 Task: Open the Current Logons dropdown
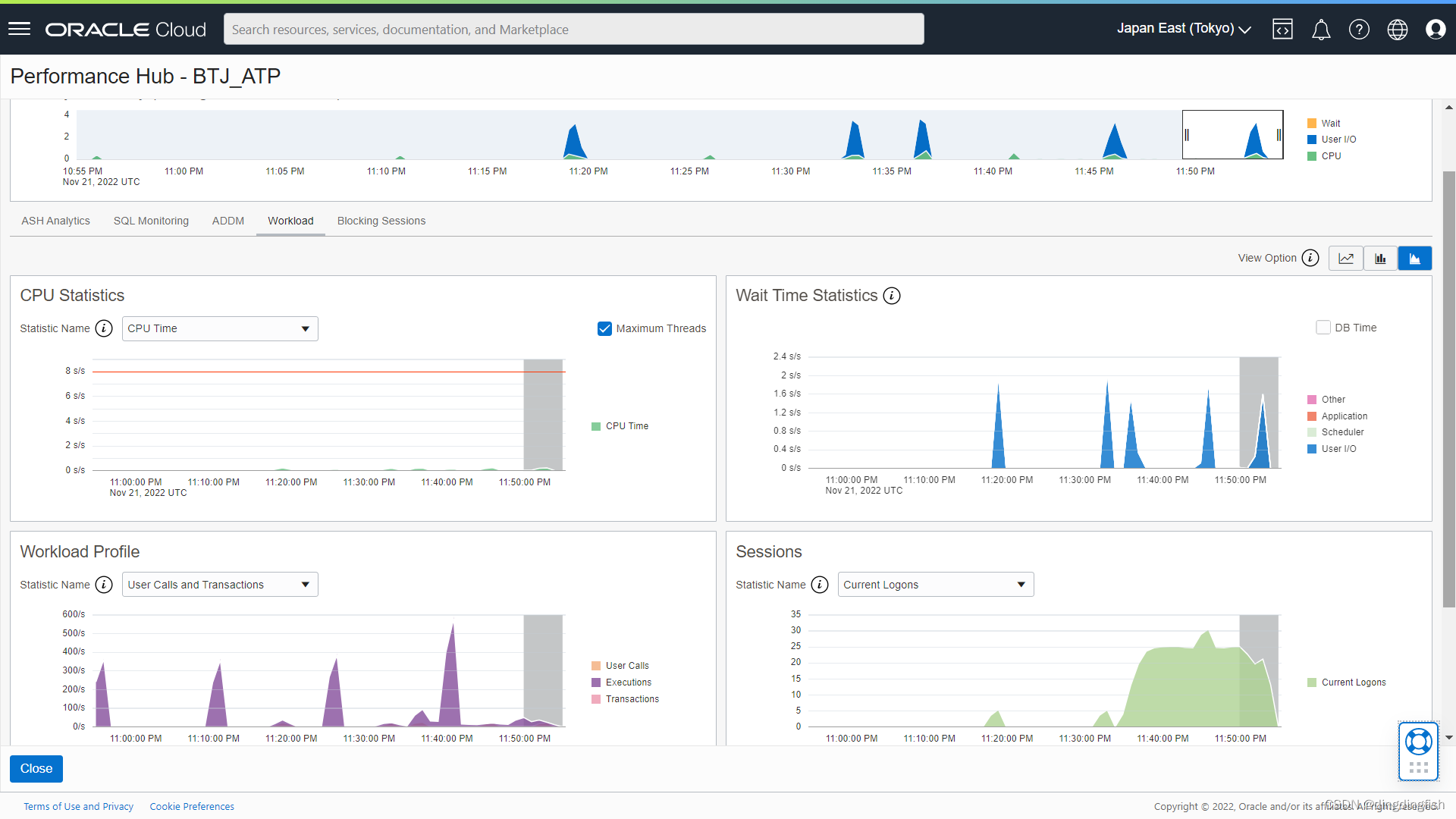936,585
